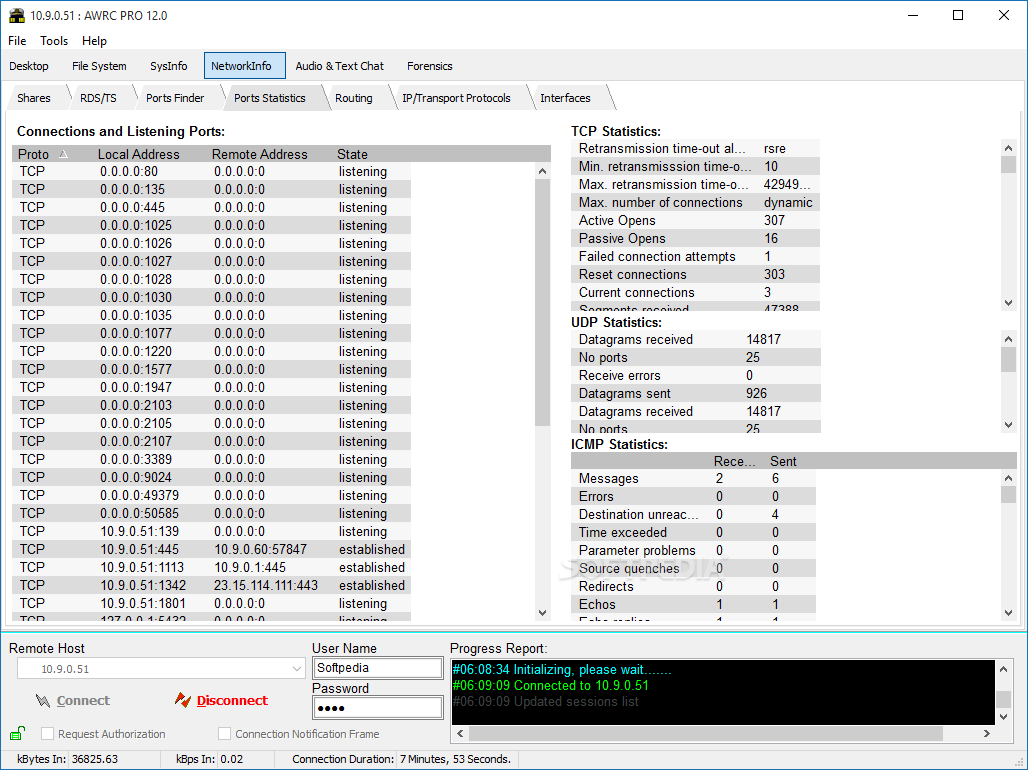The width and height of the screenshot is (1028, 770).
Task: Click the green padlock icon
Action: click(x=18, y=733)
